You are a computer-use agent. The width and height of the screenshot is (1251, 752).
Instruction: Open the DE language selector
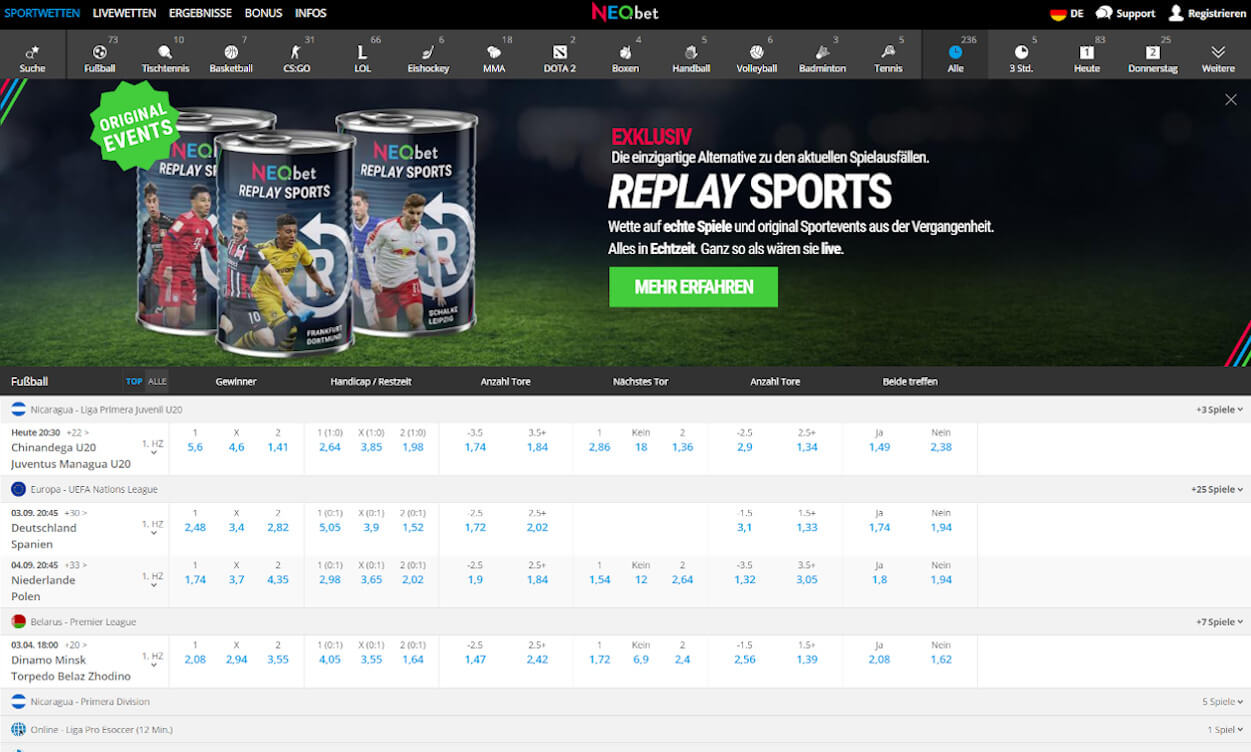[x=1066, y=14]
